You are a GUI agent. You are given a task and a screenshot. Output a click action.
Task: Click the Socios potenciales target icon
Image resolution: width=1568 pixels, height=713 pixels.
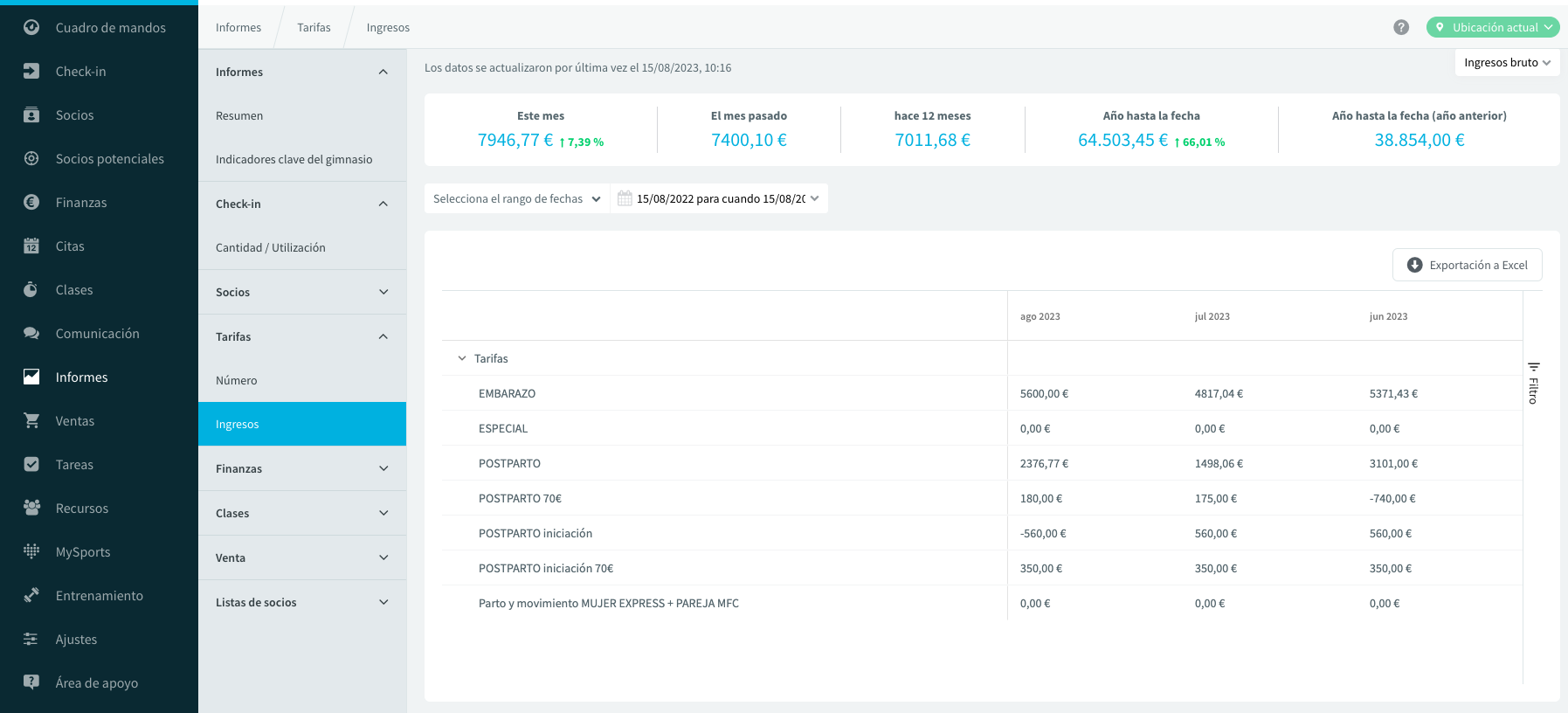31,158
